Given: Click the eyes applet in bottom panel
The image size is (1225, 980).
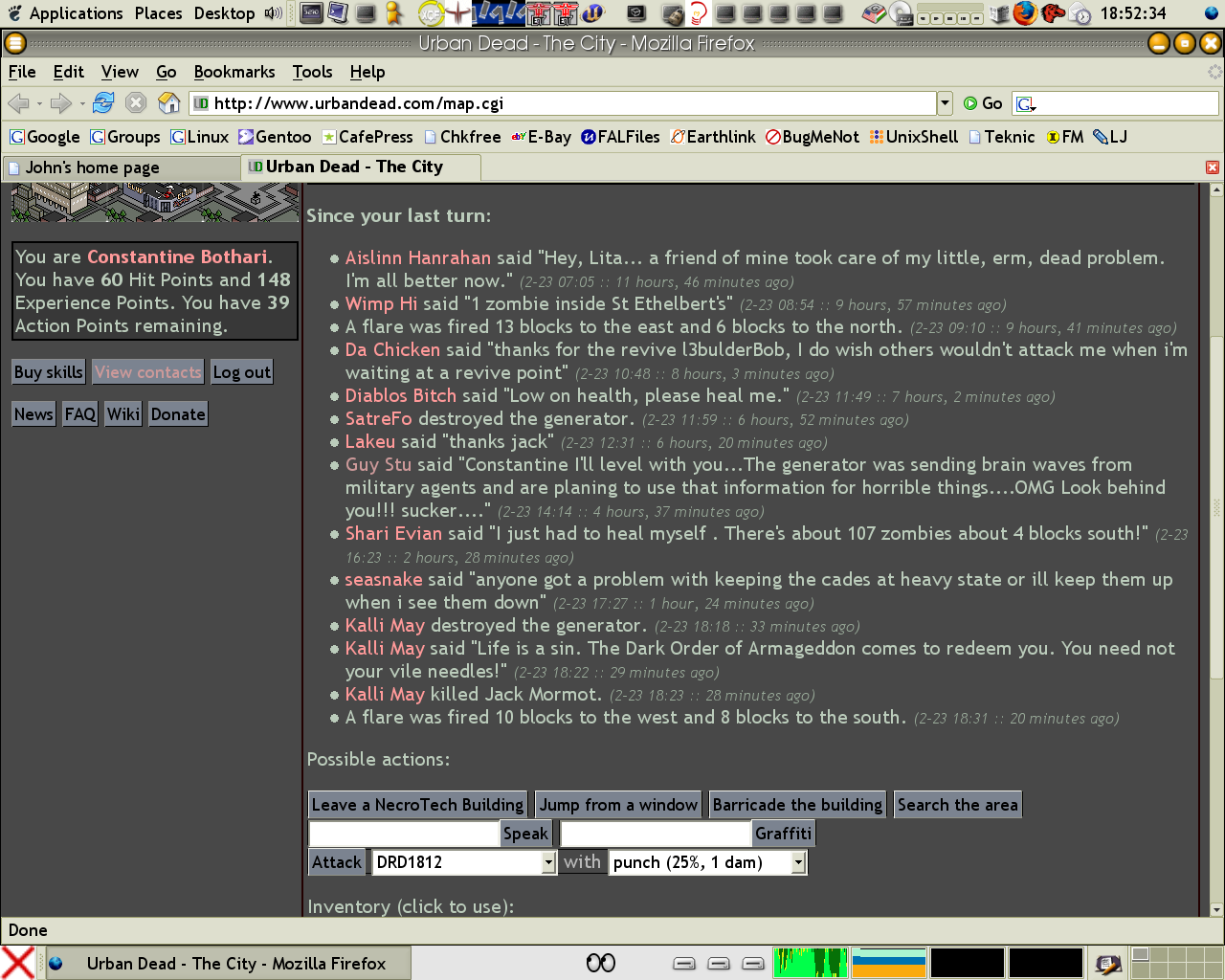Looking at the screenshot, I should tap(601, 963).
